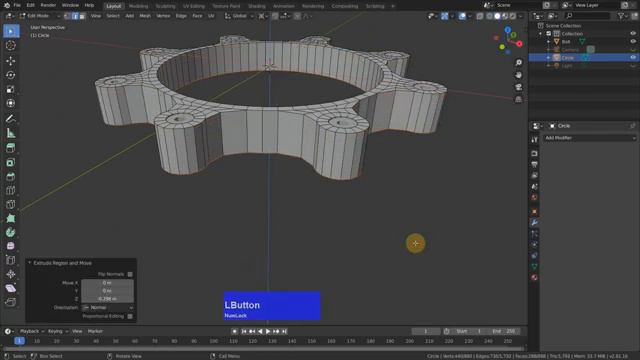
Task: Click the outliner search field
Action: (588, 16)
